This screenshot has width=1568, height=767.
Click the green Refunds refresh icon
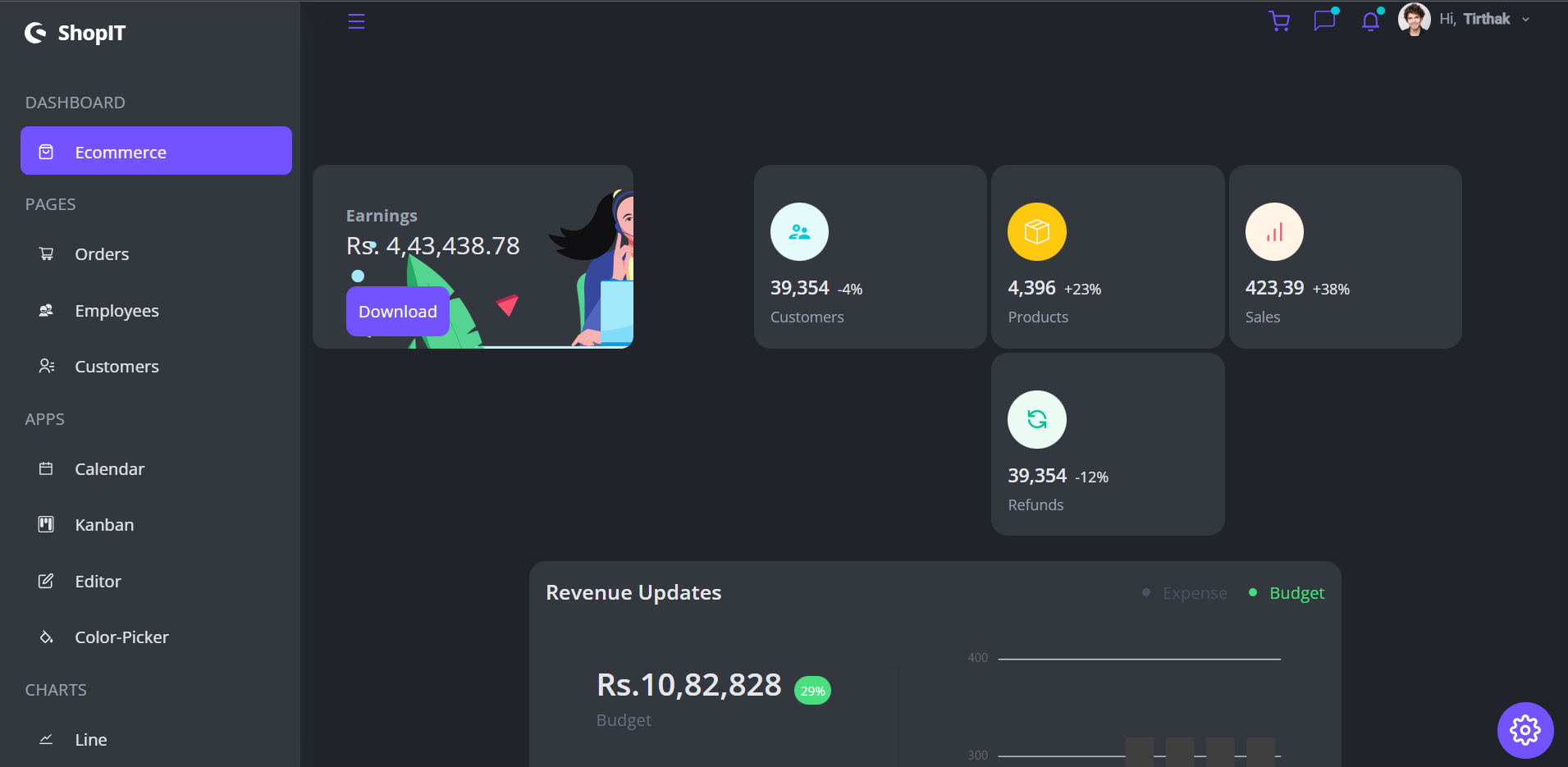click(1037, 420)
